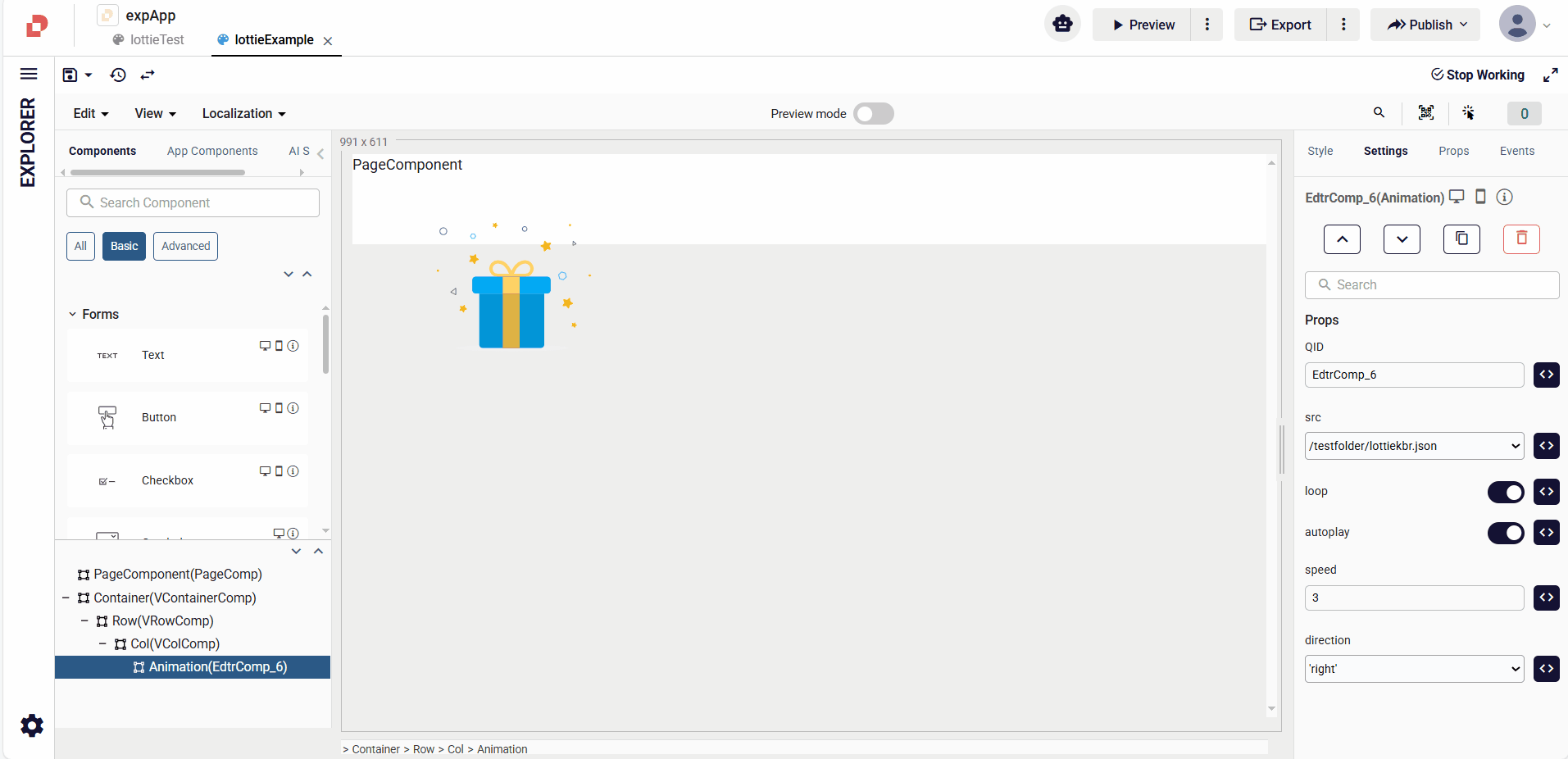The width and height of the screenshot is (1568, 759).
Task: Move component up with the up arrow button
Action: (x=1342, y=239)
